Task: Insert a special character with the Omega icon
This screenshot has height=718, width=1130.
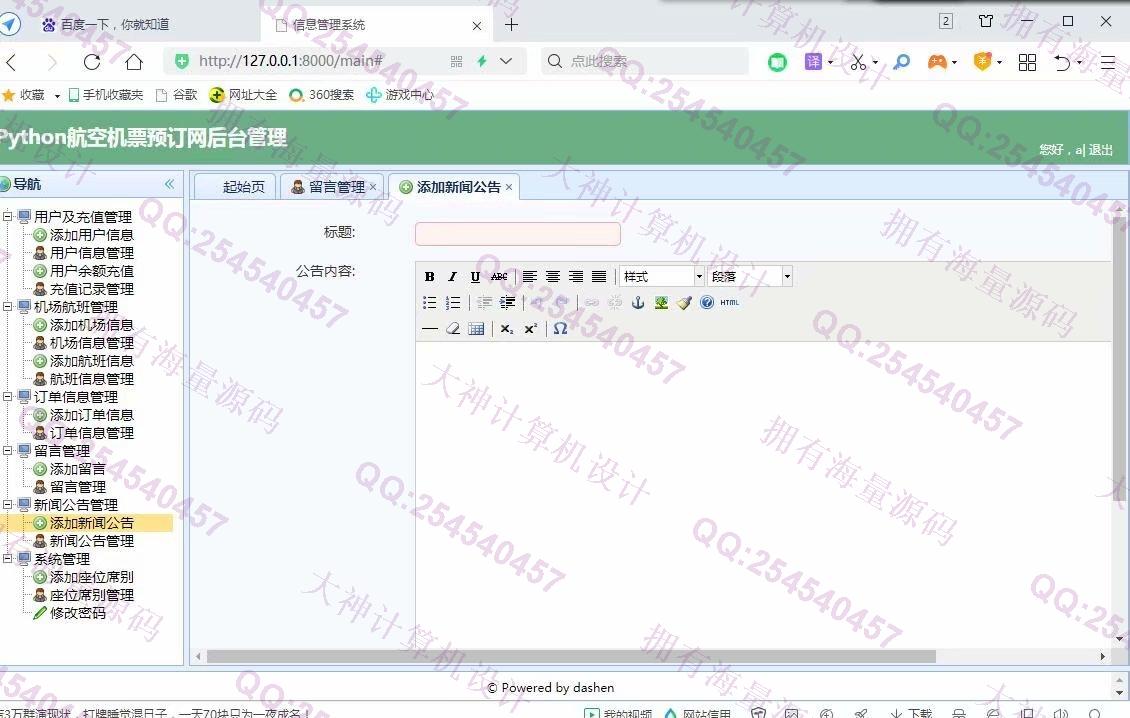Action: [561, 329]
